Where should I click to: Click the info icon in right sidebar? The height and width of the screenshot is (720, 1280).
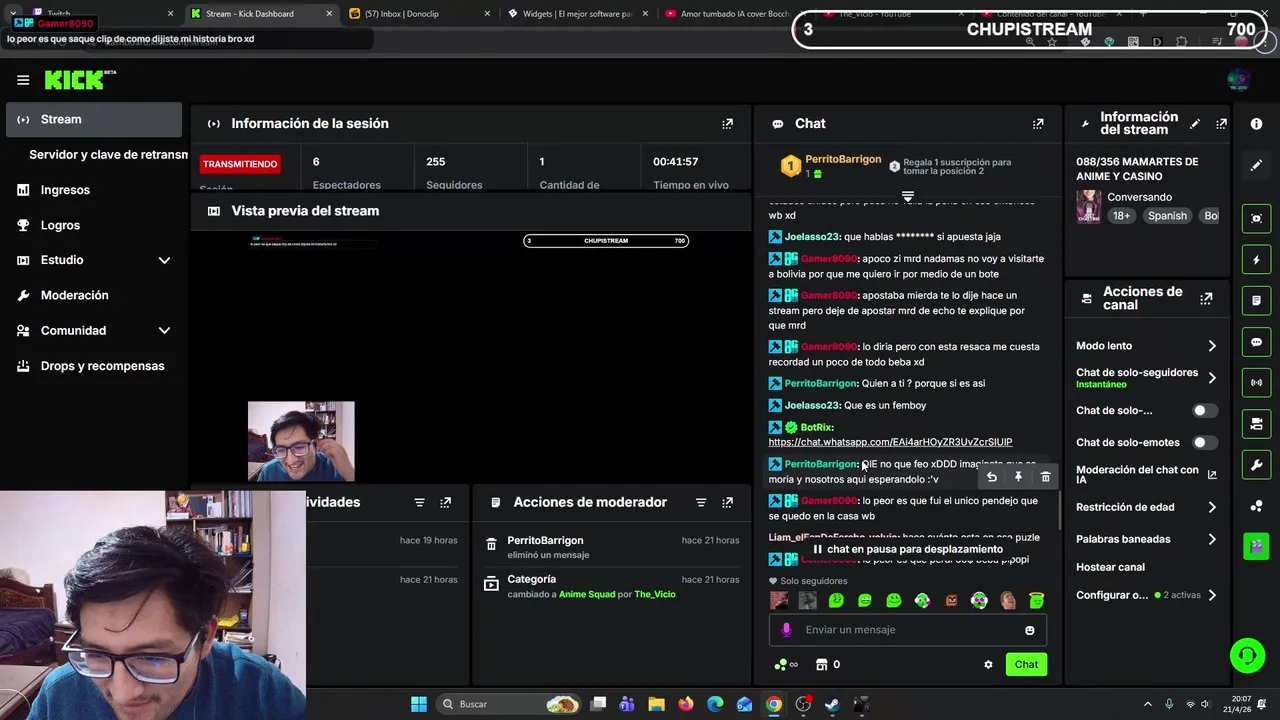coord(1256,124)
